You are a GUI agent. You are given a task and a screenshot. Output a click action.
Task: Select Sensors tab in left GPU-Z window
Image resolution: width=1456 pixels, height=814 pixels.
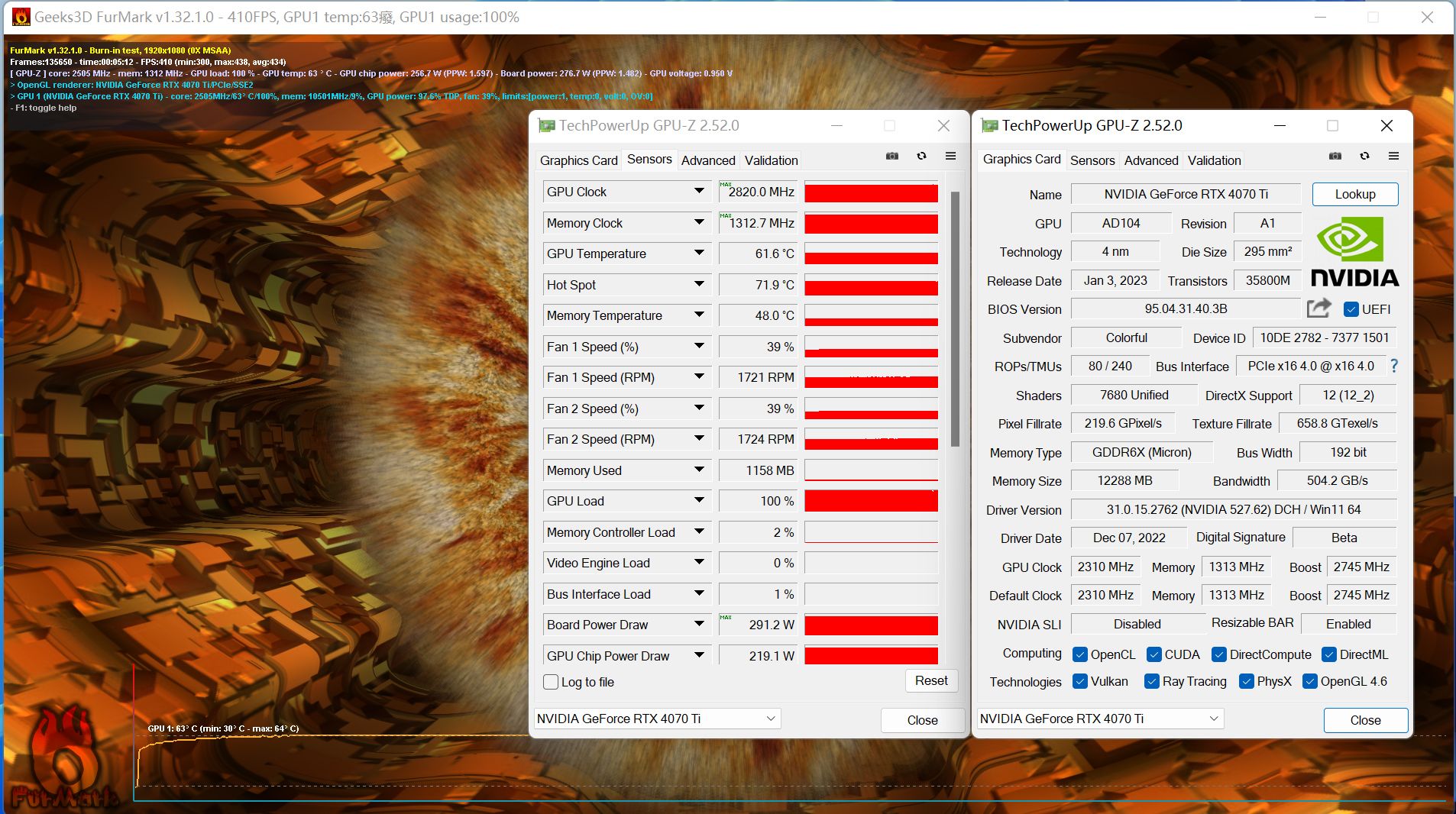tap(649, 159)
